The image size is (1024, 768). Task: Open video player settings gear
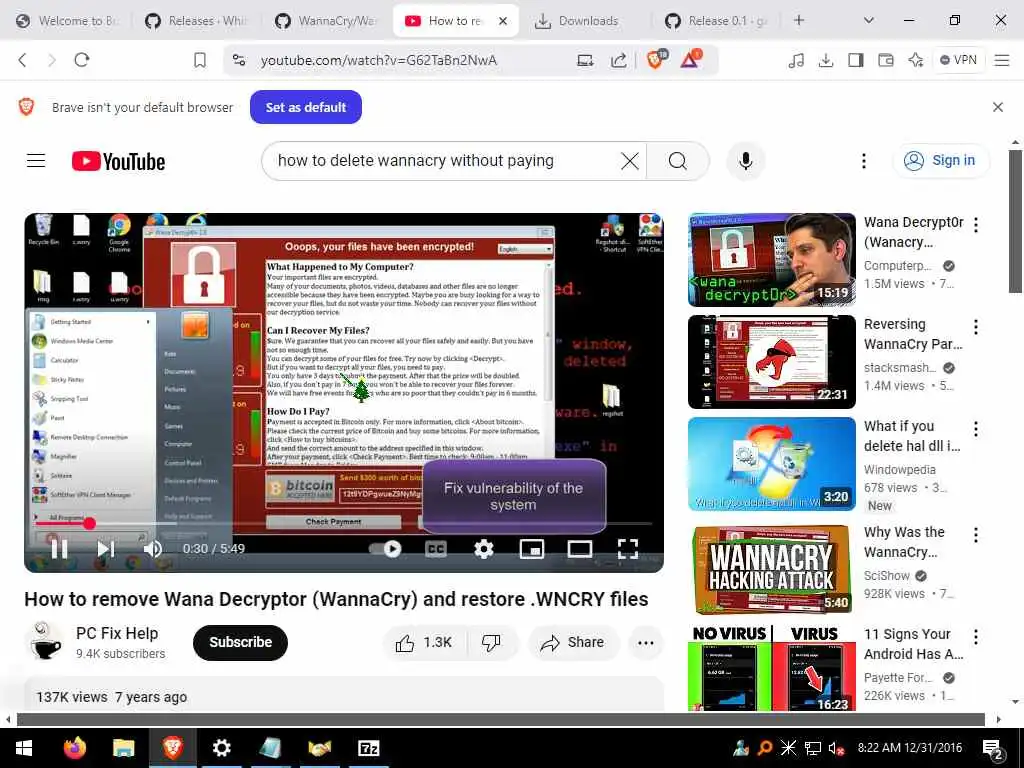pos(483,549)
